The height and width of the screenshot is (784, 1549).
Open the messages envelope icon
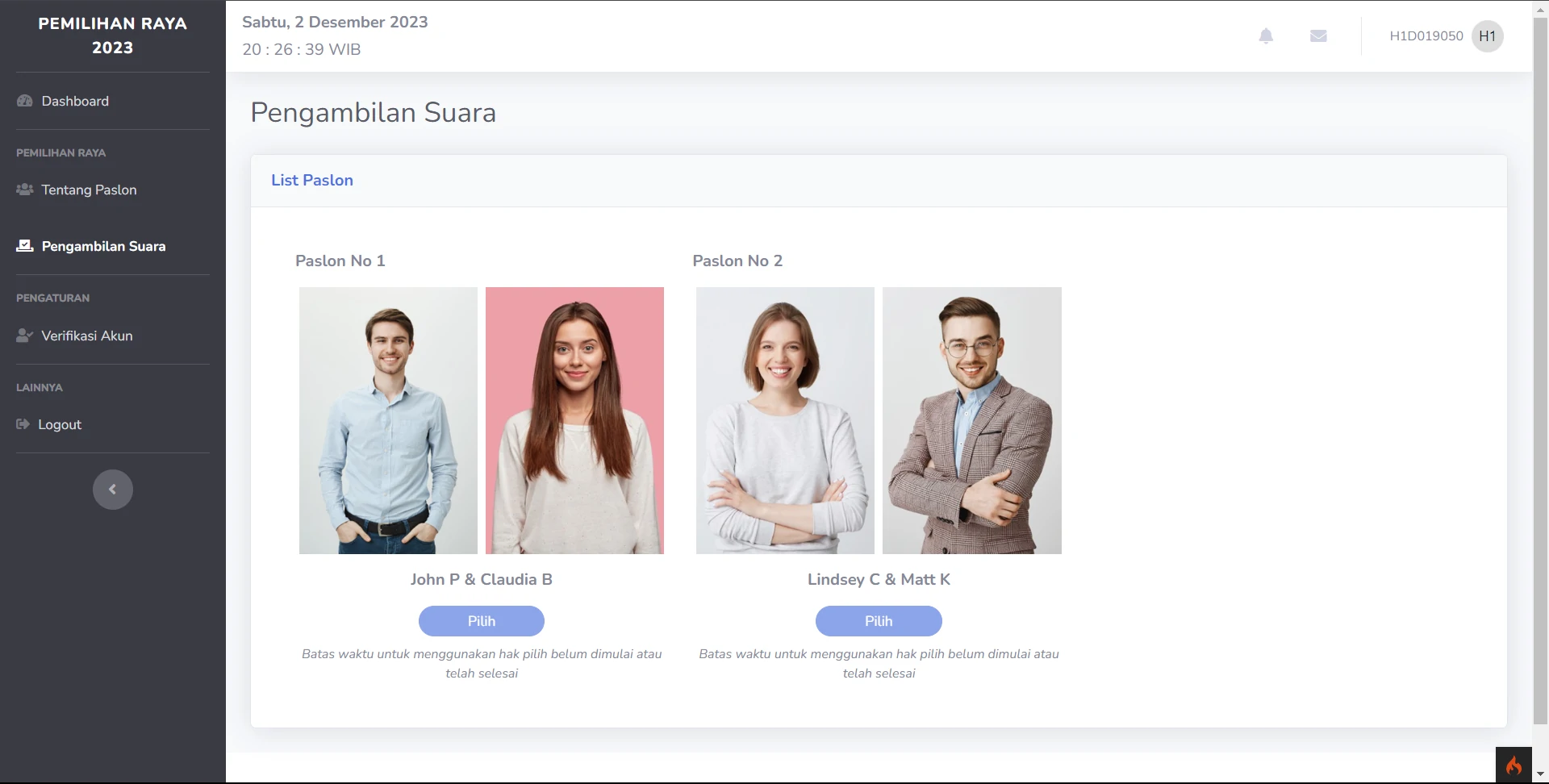coord(1318,36)
